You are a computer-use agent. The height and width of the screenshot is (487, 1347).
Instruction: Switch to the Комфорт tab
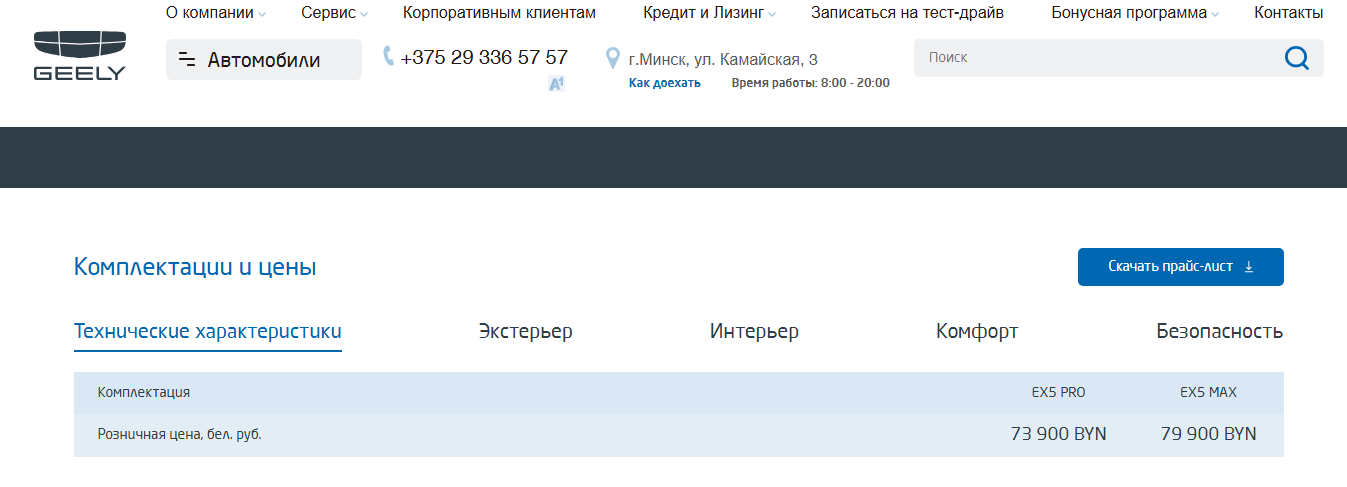977,331
